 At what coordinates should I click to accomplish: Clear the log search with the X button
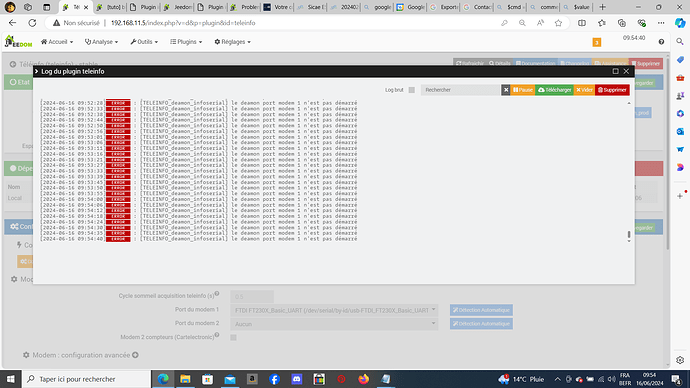(x=506, y=90)
